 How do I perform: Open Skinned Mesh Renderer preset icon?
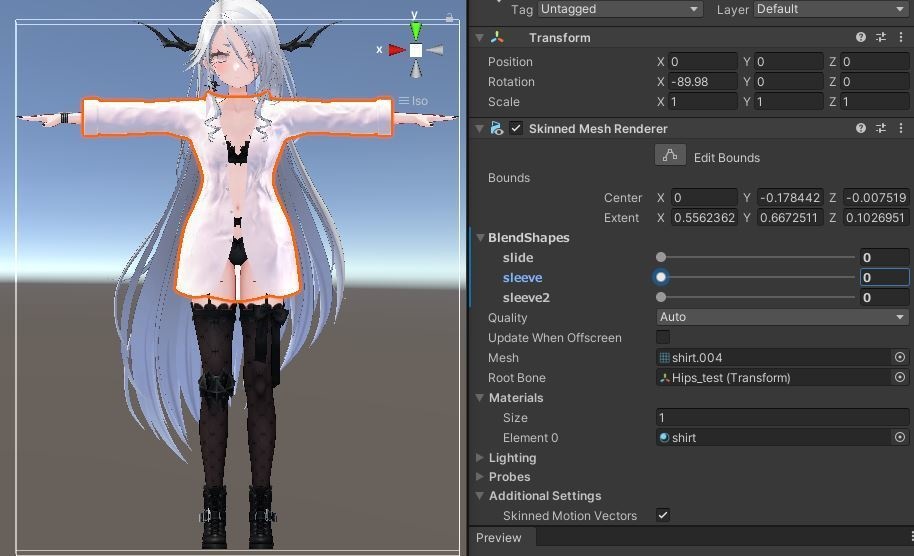881,128
